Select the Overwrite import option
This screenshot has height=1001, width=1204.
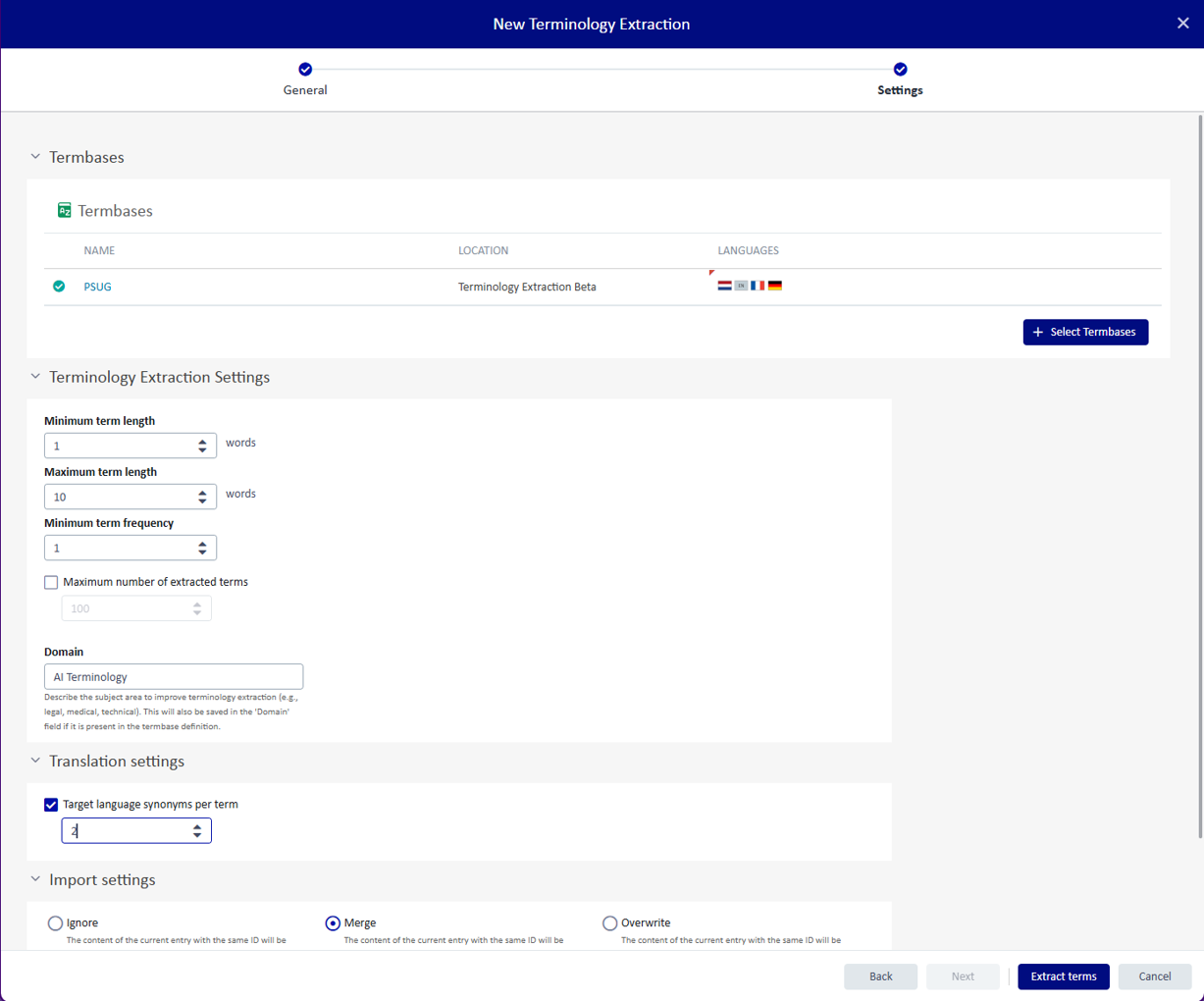(609, 923)
